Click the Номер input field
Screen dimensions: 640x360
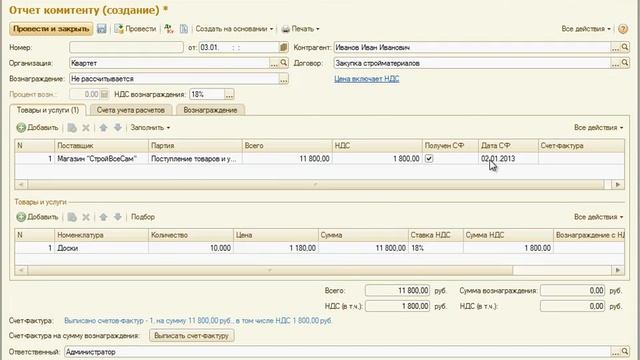(x=126, y=47)
